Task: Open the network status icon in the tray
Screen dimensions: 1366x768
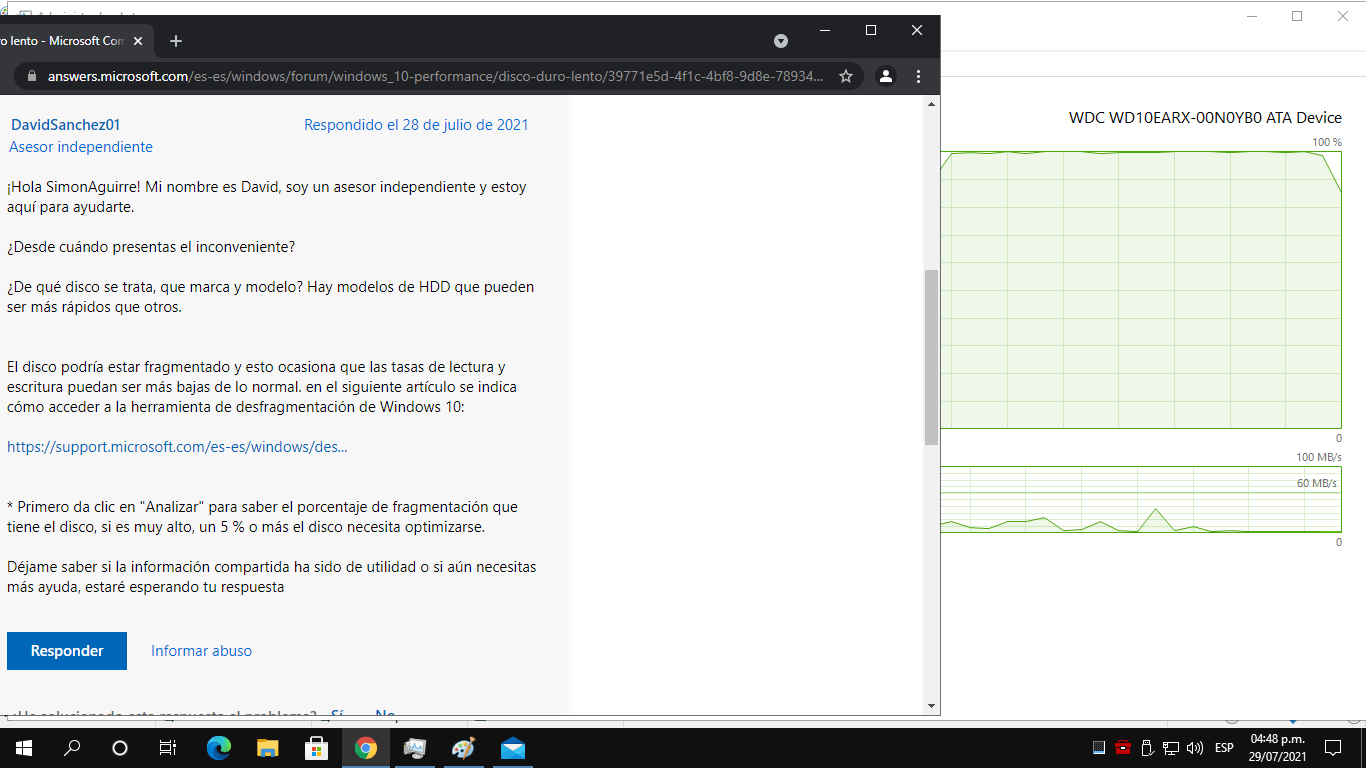Action: 1171,748
